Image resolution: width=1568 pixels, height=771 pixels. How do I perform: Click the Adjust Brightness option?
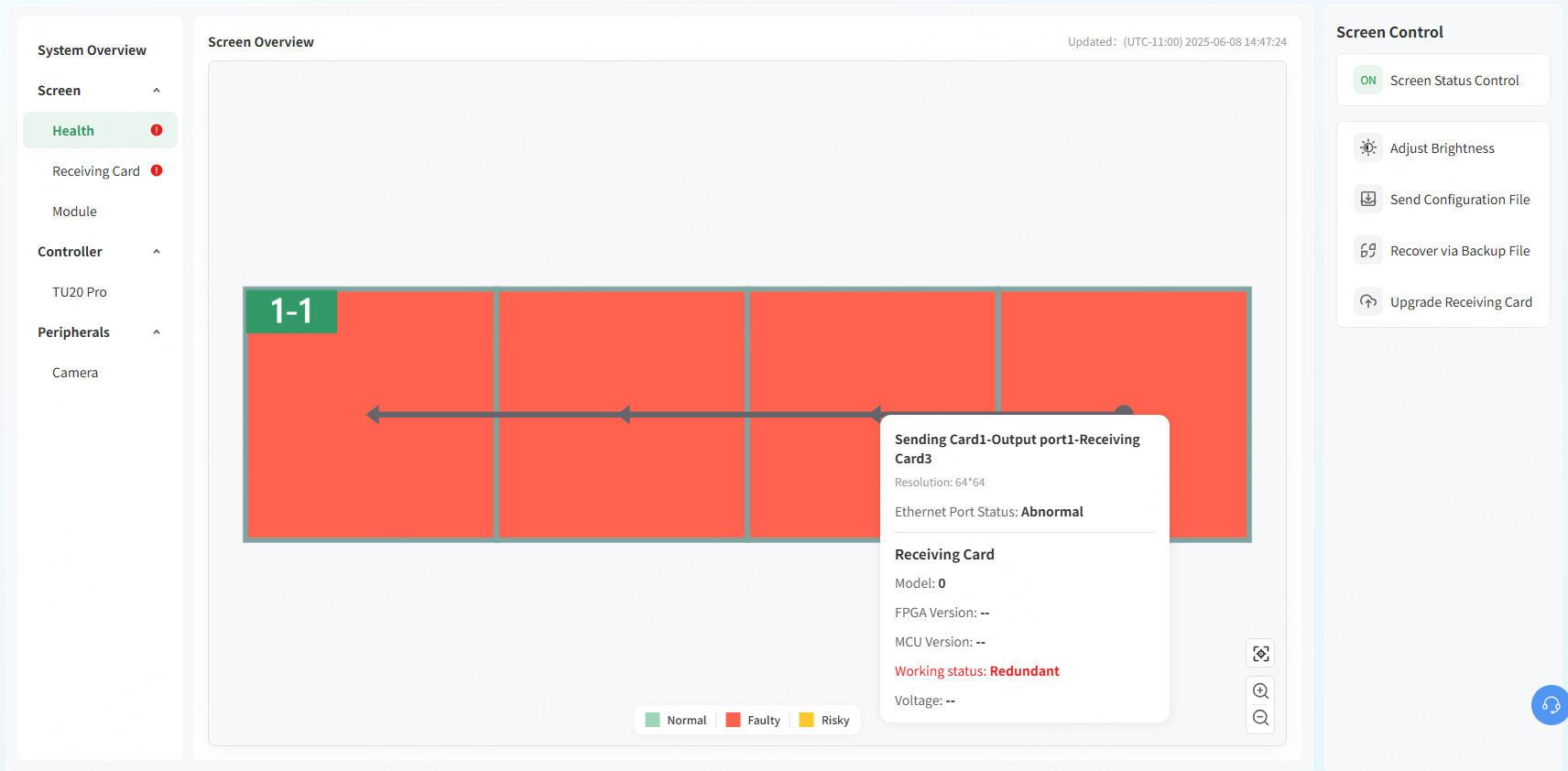click(1443, 147)
